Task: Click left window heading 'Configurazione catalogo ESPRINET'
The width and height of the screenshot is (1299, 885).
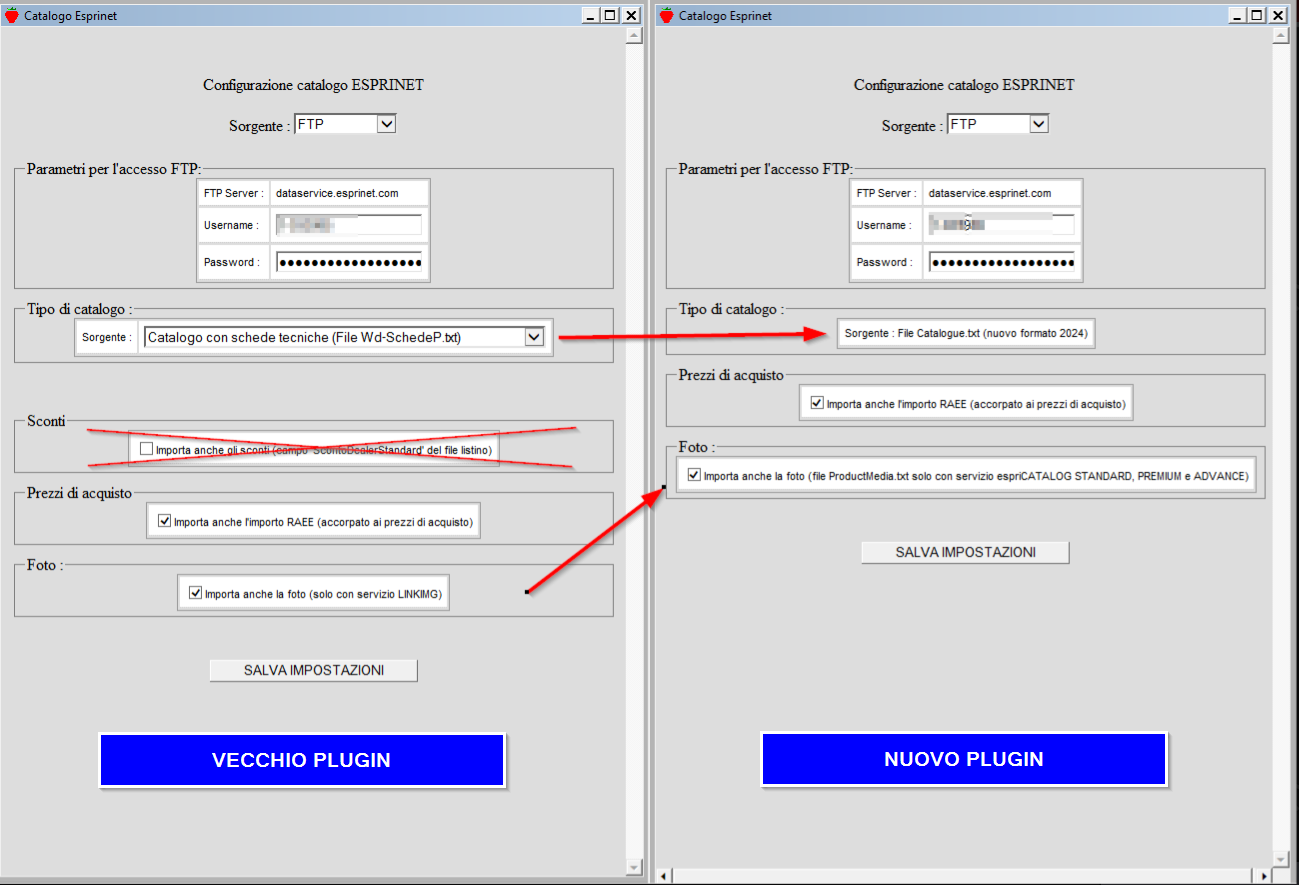Action: click(x=313, y=85)
